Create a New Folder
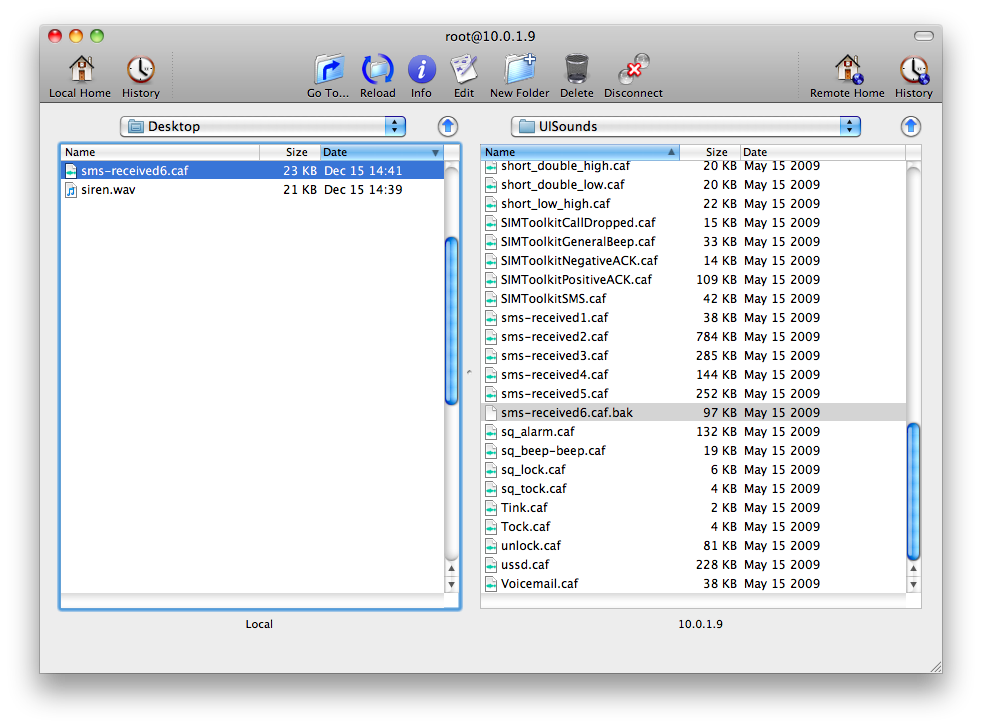 519,71
